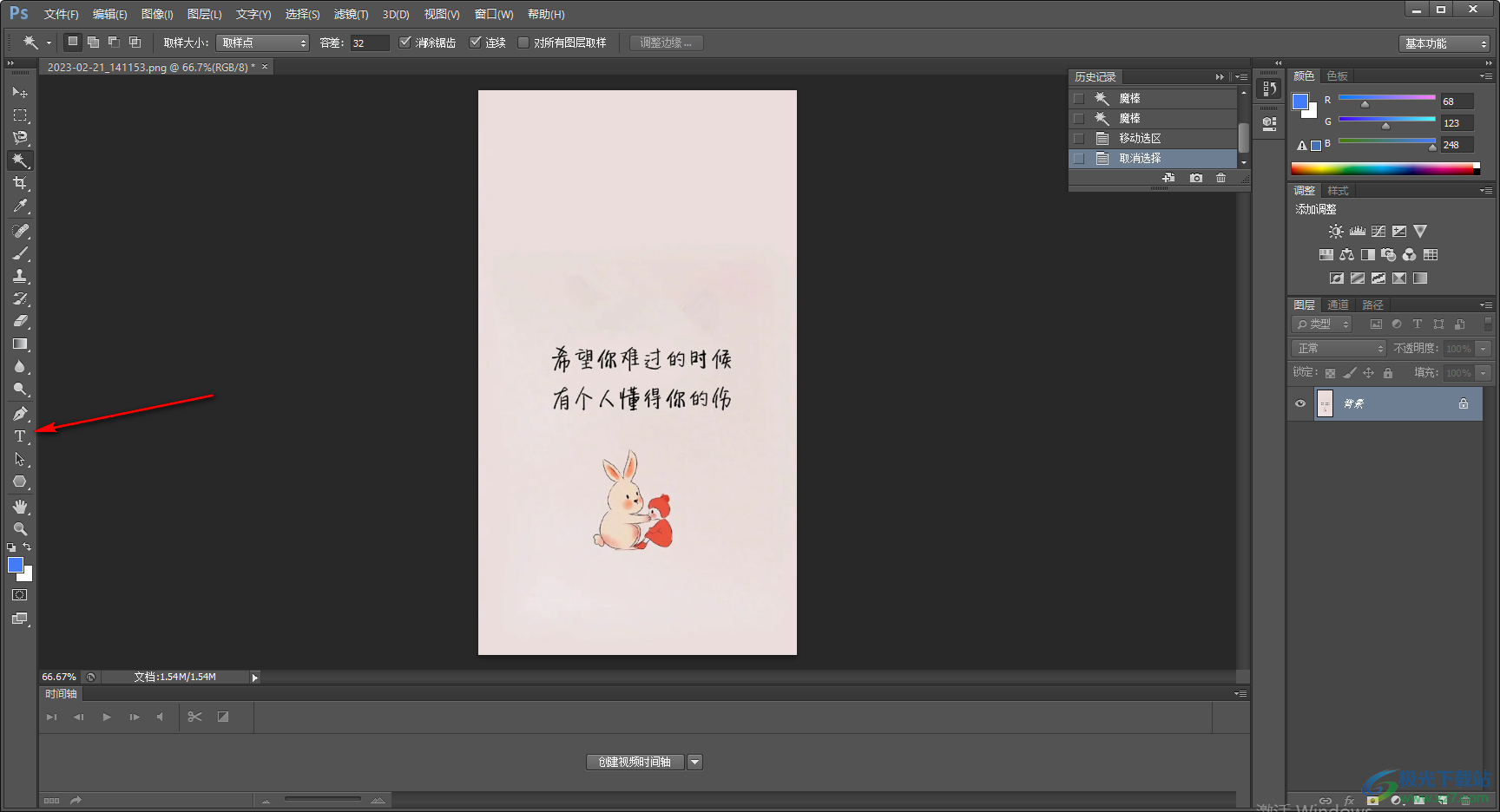This screenshot has height=812, width=1500.
Task: Switch to the 色板 tab
Action: click(x=1337, y=75)
